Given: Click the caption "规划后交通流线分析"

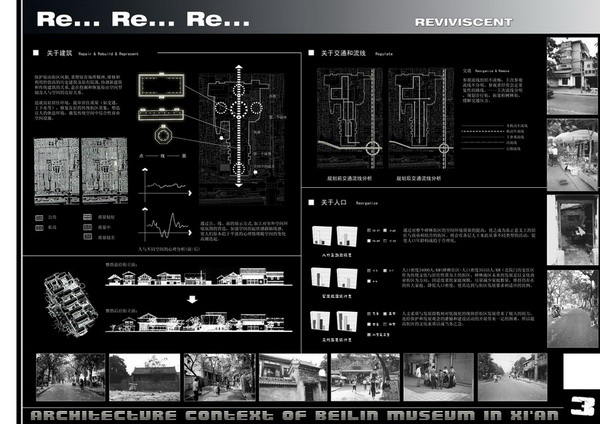Looking at the screenshot, I should [x=418, y=178].
